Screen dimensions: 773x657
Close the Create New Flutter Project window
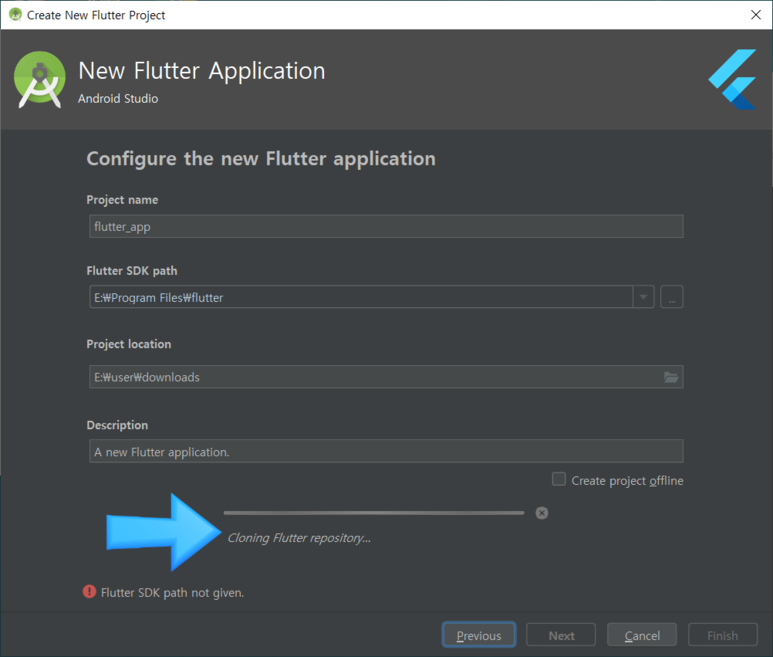[756, 15]
